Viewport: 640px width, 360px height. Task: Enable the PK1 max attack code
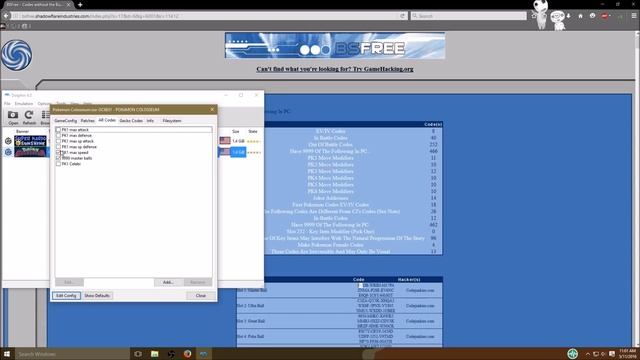[x=58, y=130]
